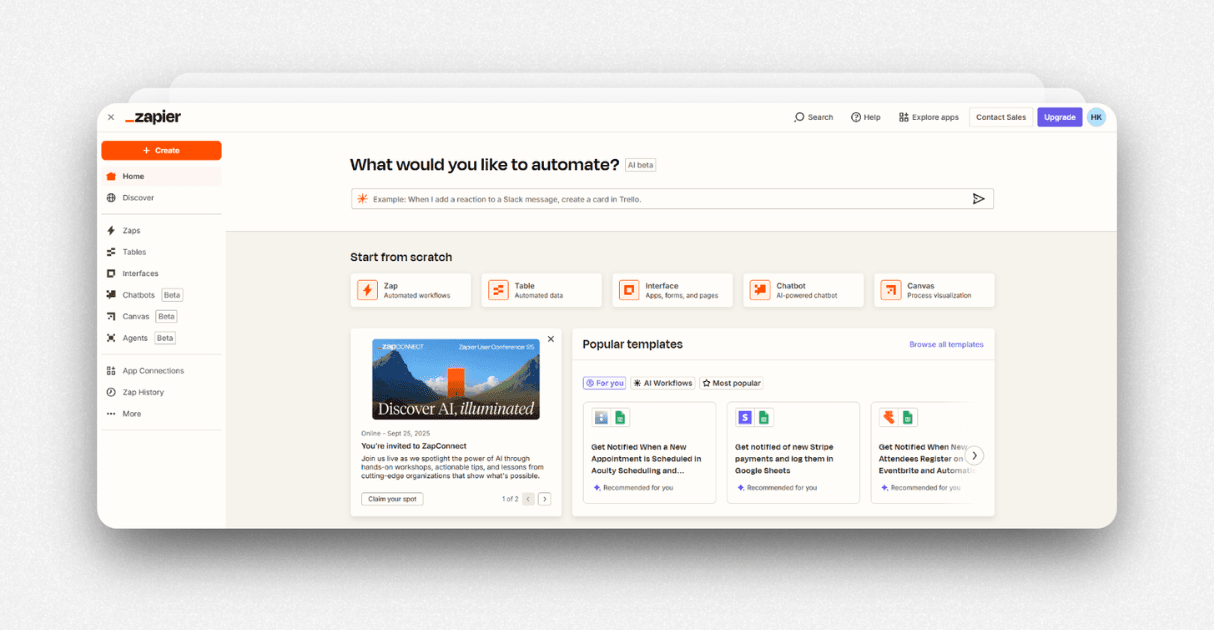
Task: Close the sidebar with the X icon
Action: click(x=111, y=117)
